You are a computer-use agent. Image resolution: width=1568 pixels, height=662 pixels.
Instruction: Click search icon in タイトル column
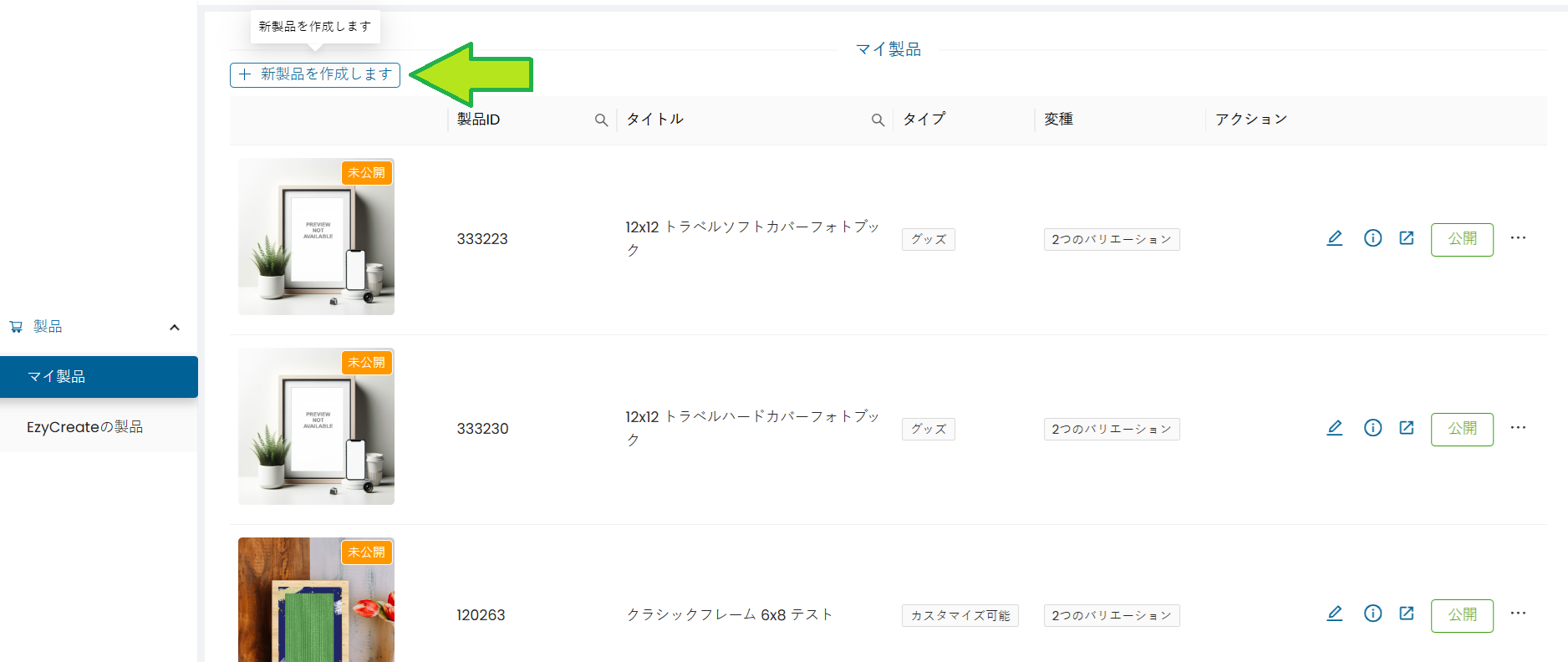click(x=878, y=120)
